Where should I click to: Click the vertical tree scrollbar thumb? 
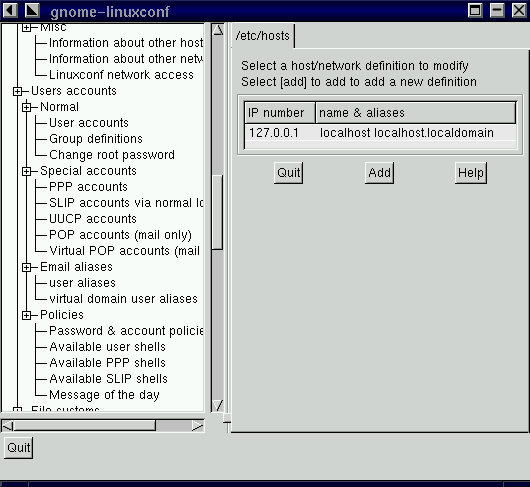[x=218, y=212]
